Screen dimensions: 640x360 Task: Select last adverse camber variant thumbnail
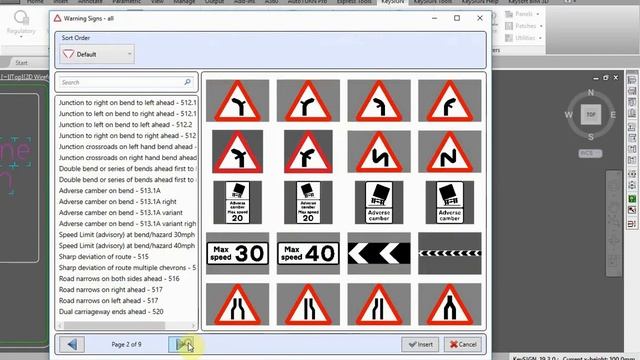click(450, 202)
